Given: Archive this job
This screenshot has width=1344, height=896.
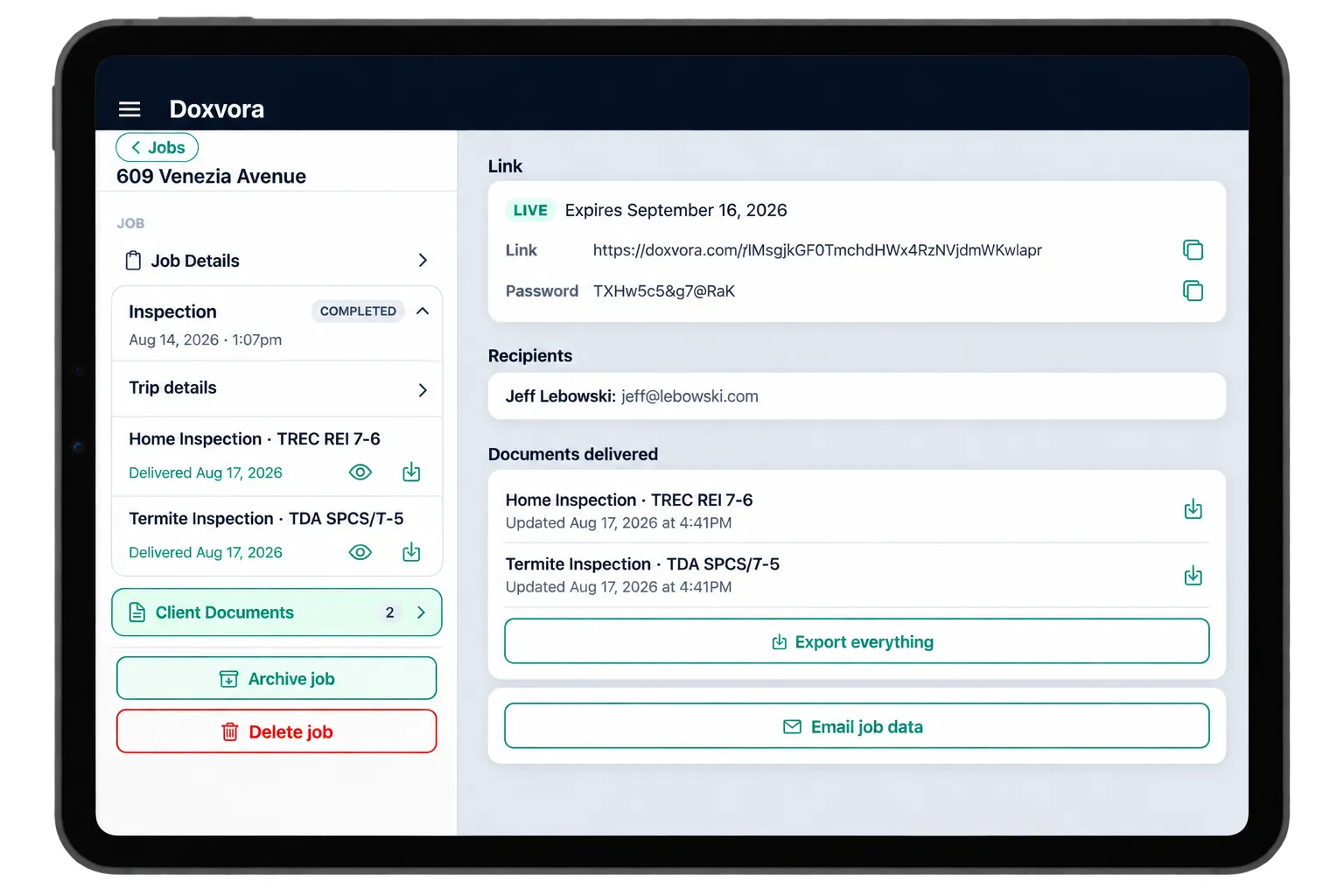Looking at the screenshot, I should pyautogui.click(x=276, y=678).
